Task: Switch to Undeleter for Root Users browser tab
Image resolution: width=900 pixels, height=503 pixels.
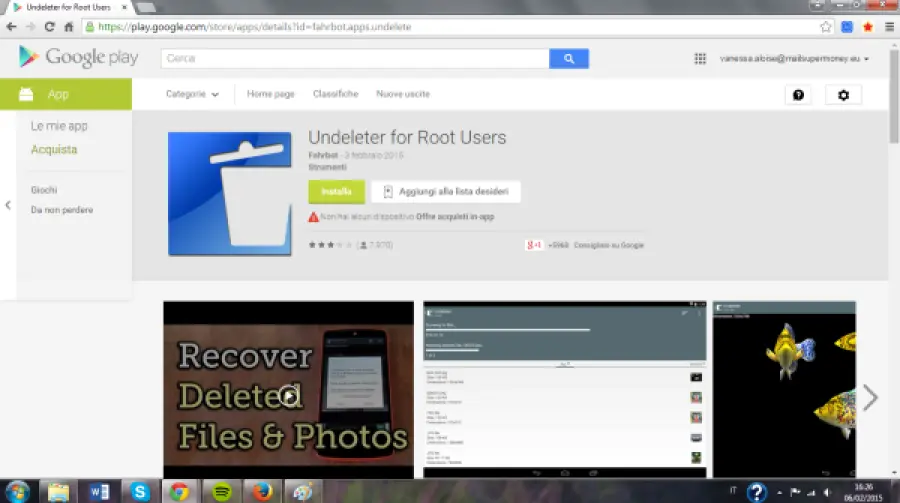Action: pos(68,7)
